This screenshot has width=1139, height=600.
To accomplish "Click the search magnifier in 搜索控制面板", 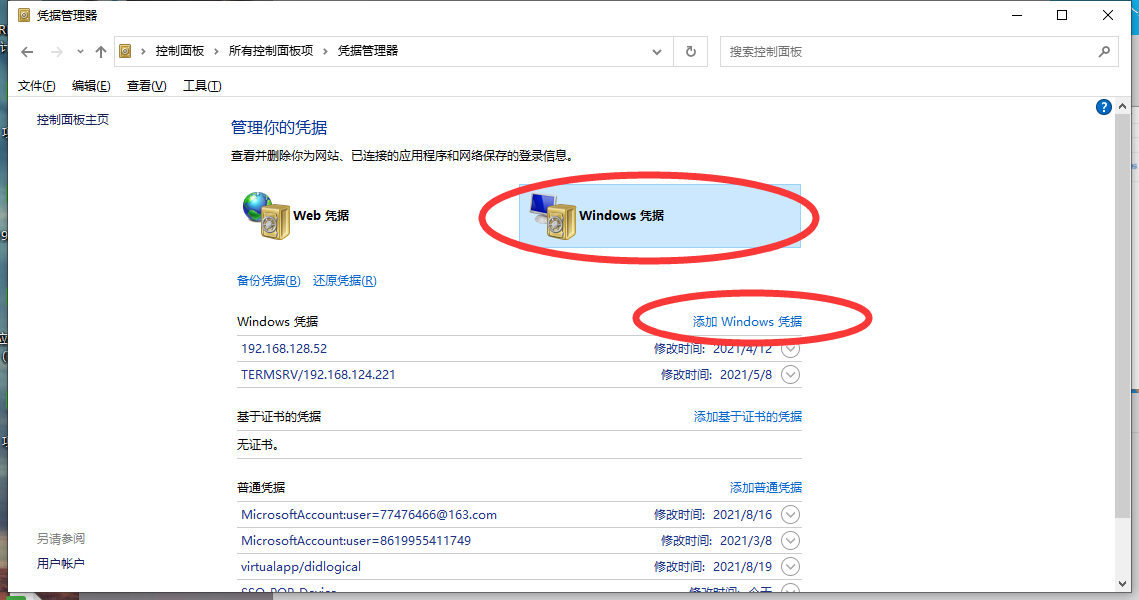I will tap(1104, 51).
